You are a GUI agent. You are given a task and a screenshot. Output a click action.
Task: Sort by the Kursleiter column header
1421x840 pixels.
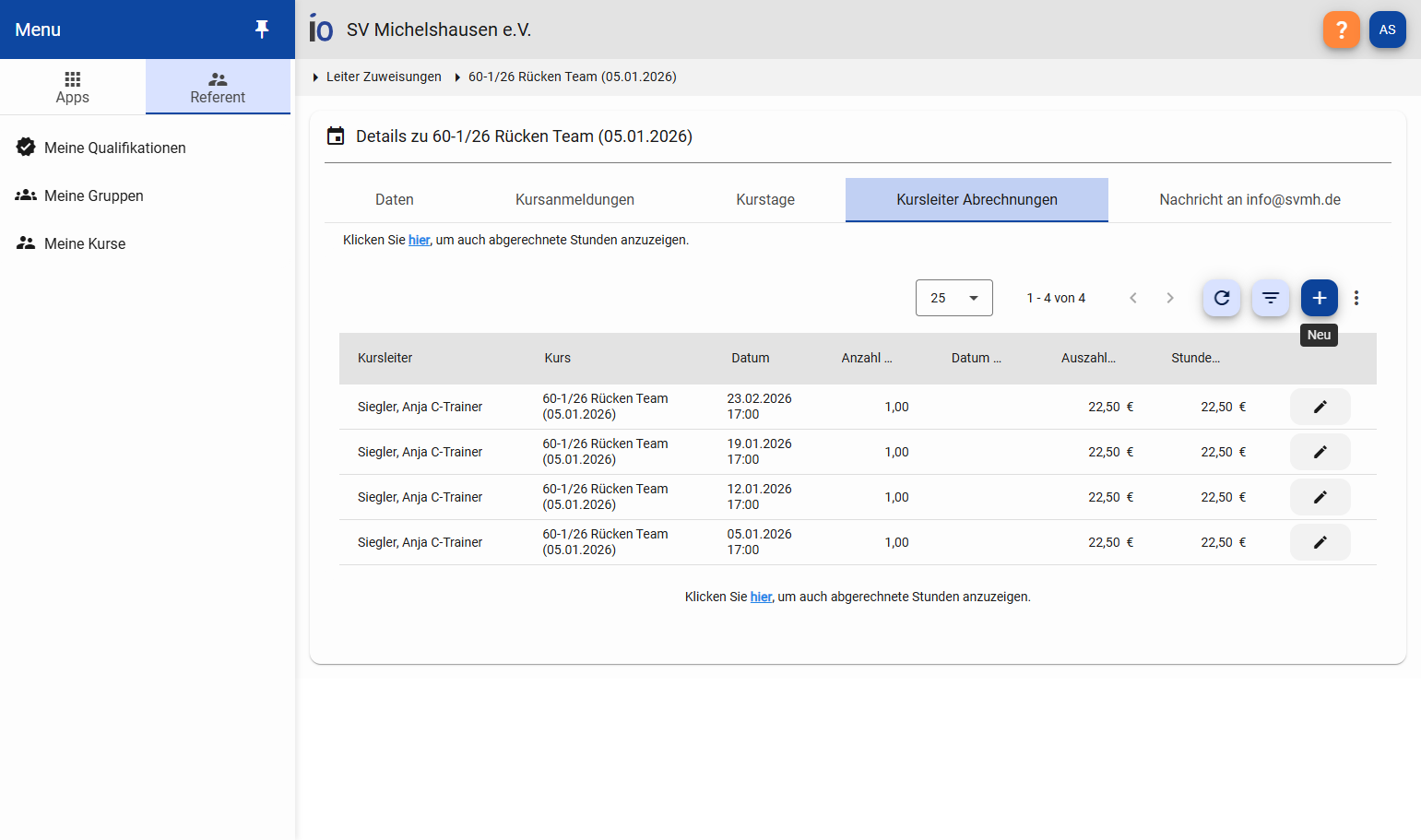(385, 358)
